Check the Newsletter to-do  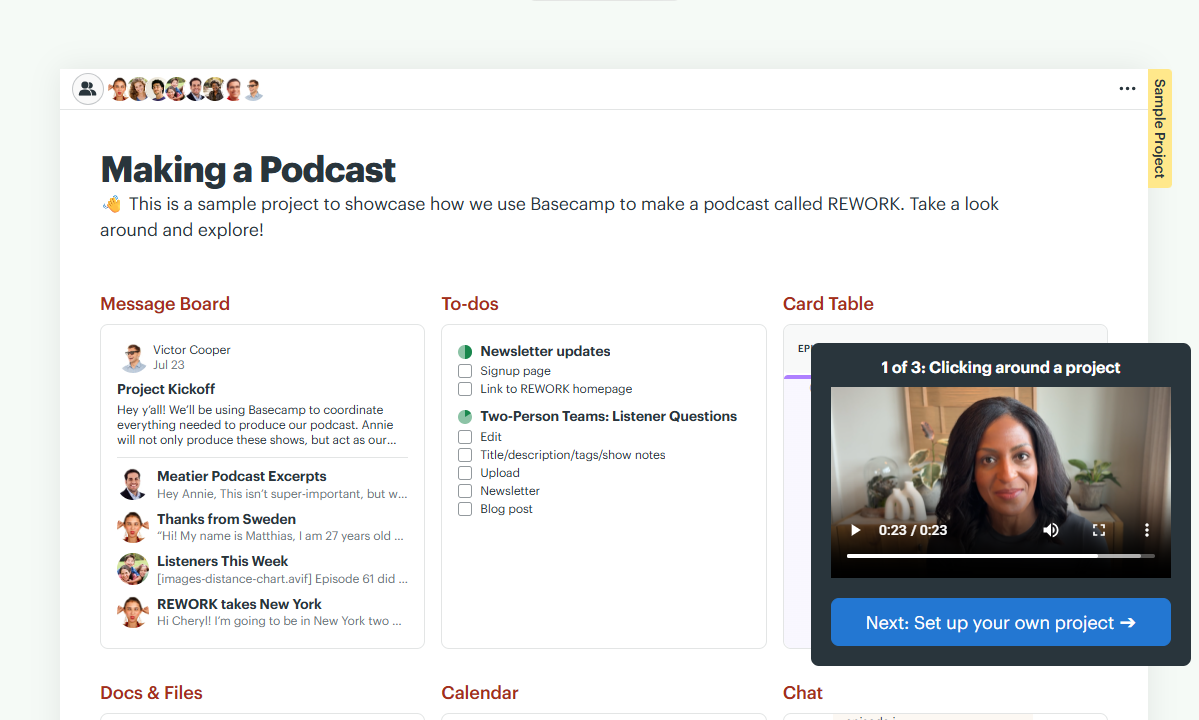tap(465, 491)
